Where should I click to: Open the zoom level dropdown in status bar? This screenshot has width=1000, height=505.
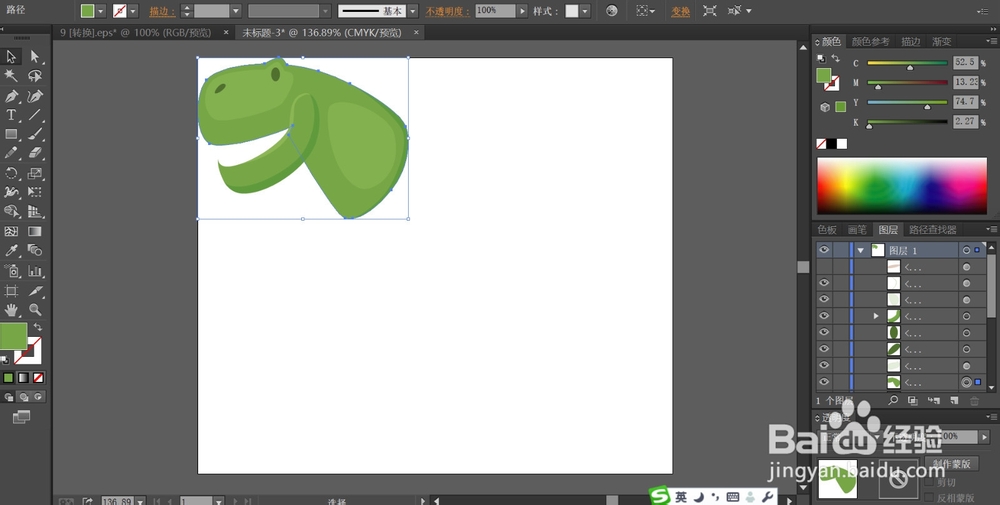click(140, 501)
